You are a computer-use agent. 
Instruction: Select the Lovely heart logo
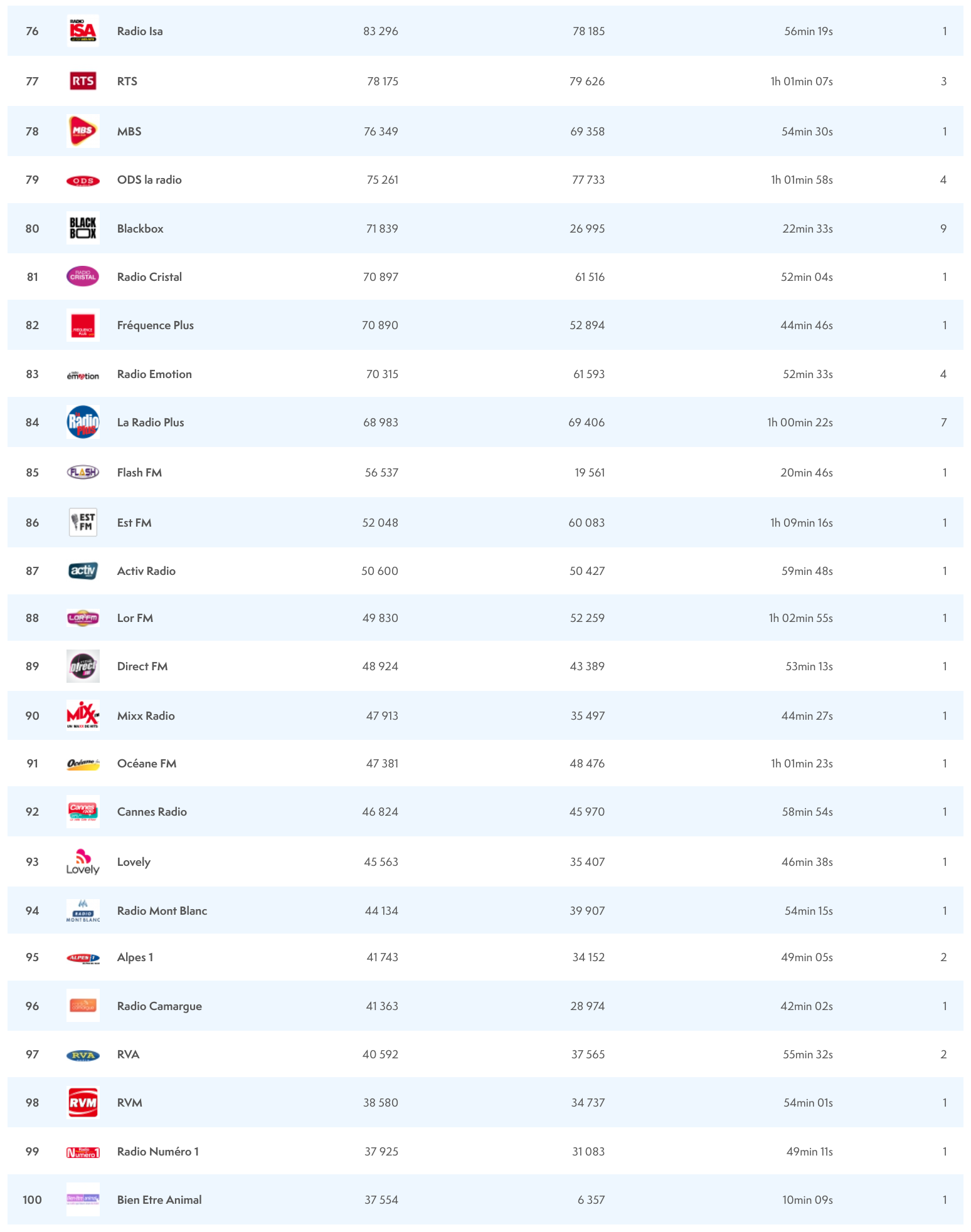click(x=83, y=862)
